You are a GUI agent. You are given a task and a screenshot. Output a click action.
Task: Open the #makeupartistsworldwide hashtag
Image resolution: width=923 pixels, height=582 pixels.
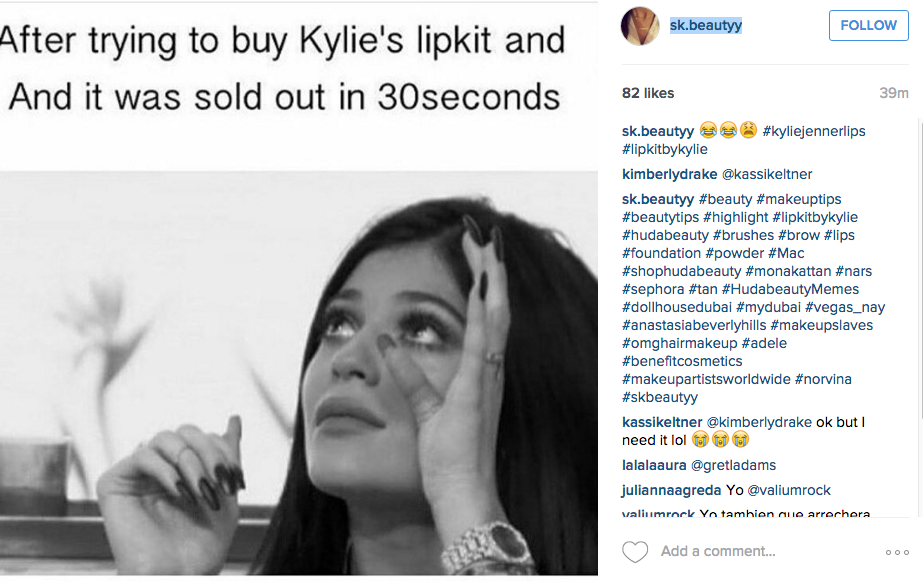(706, 379)
